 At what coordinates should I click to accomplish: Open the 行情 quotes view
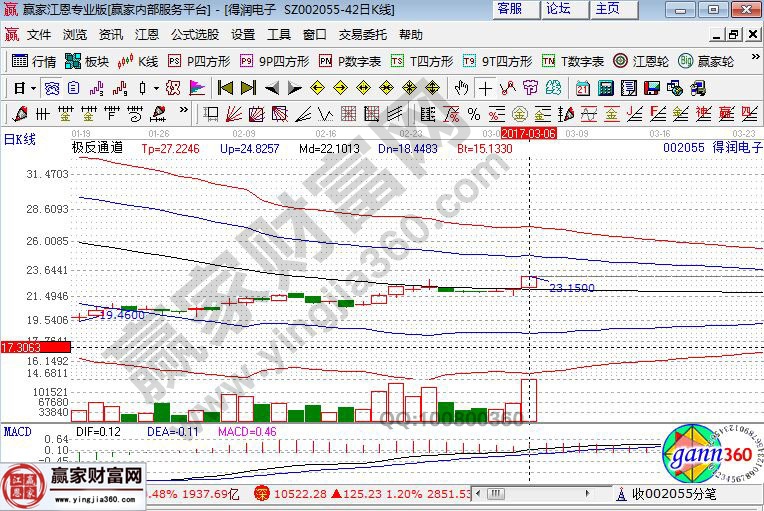pyautogui.click(x=34, y=61)
